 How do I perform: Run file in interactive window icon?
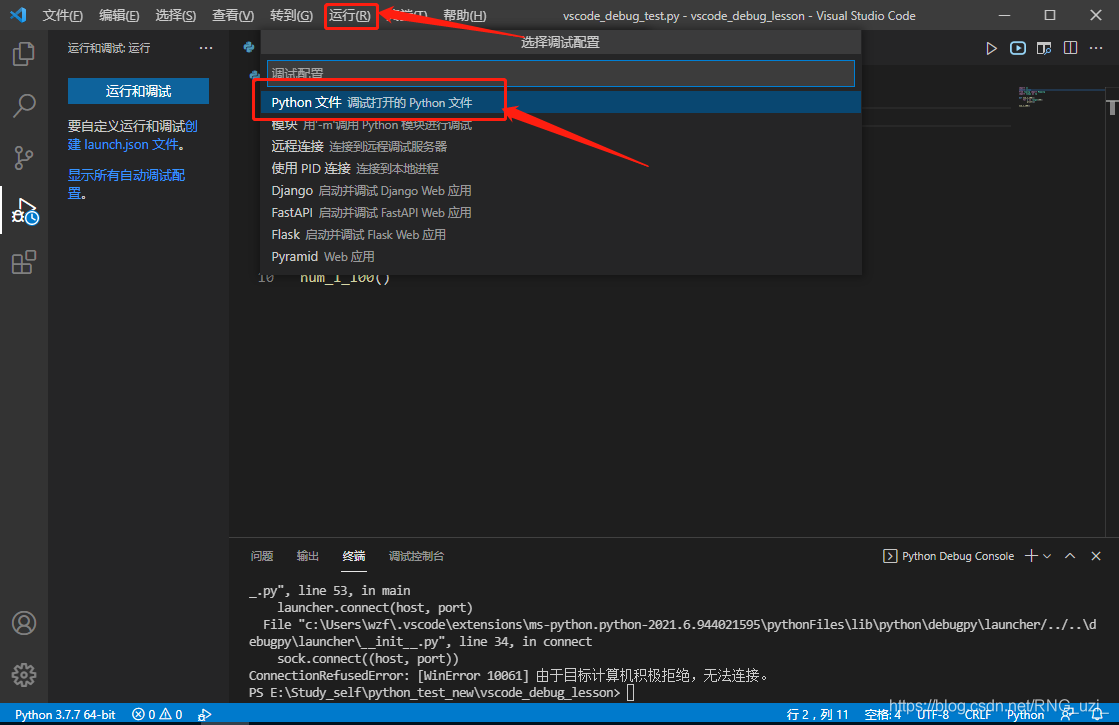1018,48
